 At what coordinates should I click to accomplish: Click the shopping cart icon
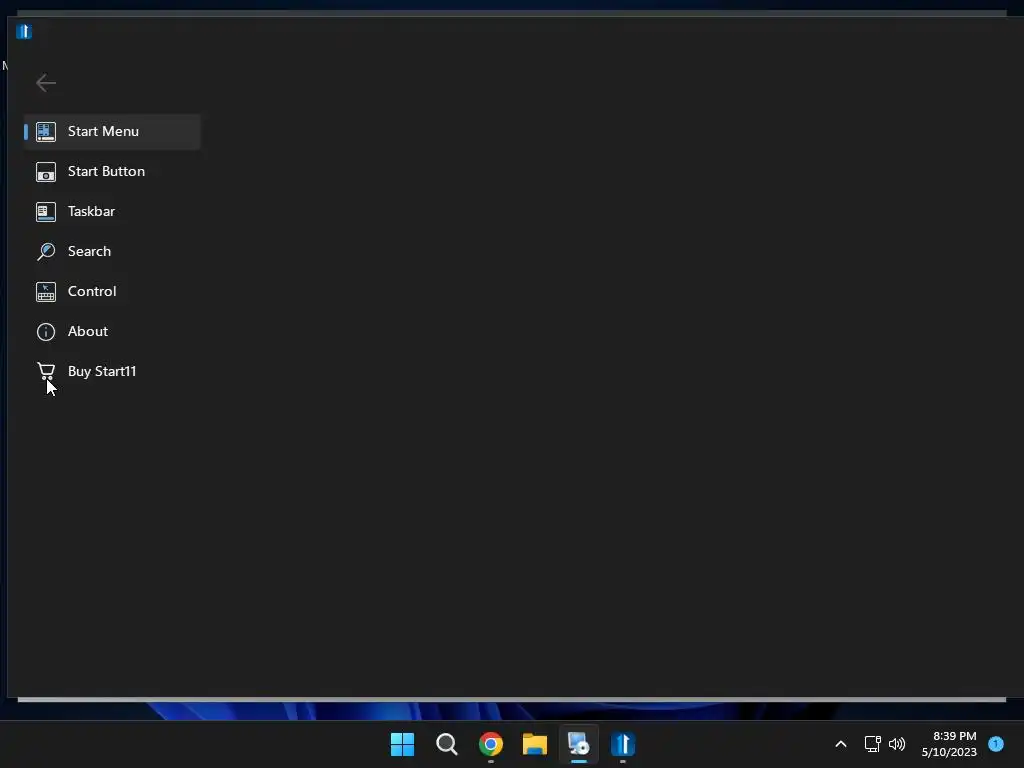tap(46, 371)
